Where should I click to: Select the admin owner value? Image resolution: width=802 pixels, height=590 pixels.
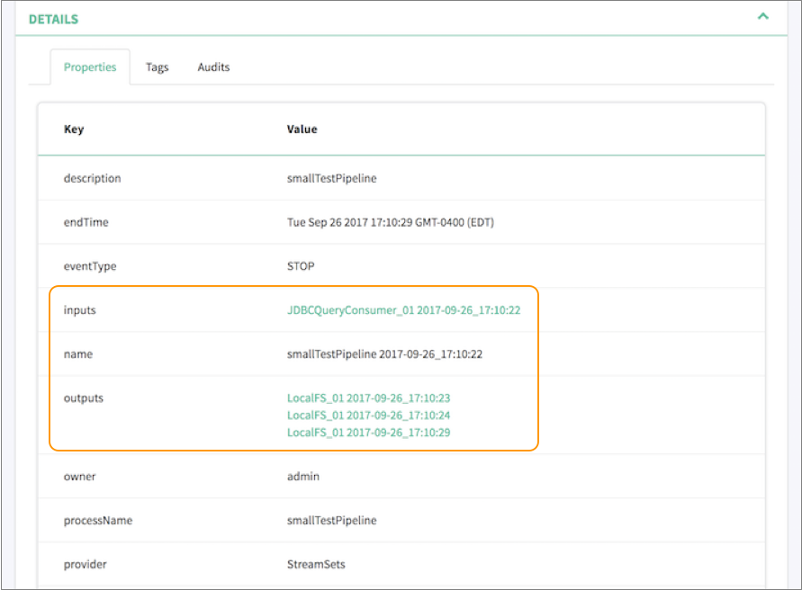(303, 476)
